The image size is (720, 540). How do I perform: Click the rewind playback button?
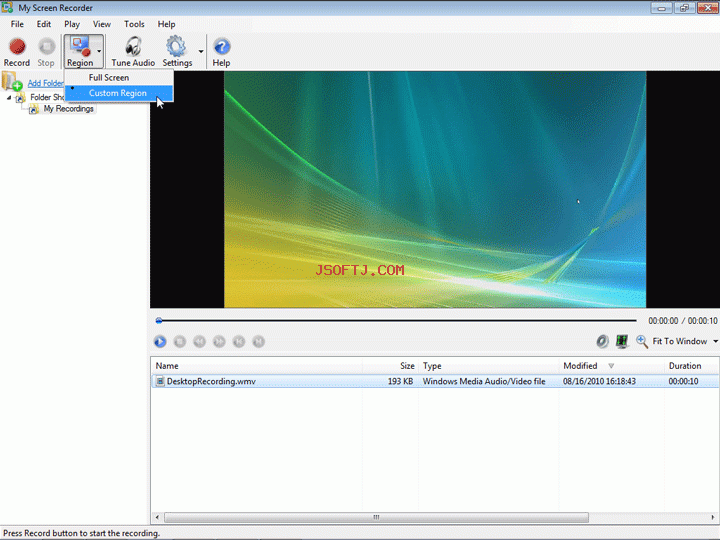click(199, 342)
